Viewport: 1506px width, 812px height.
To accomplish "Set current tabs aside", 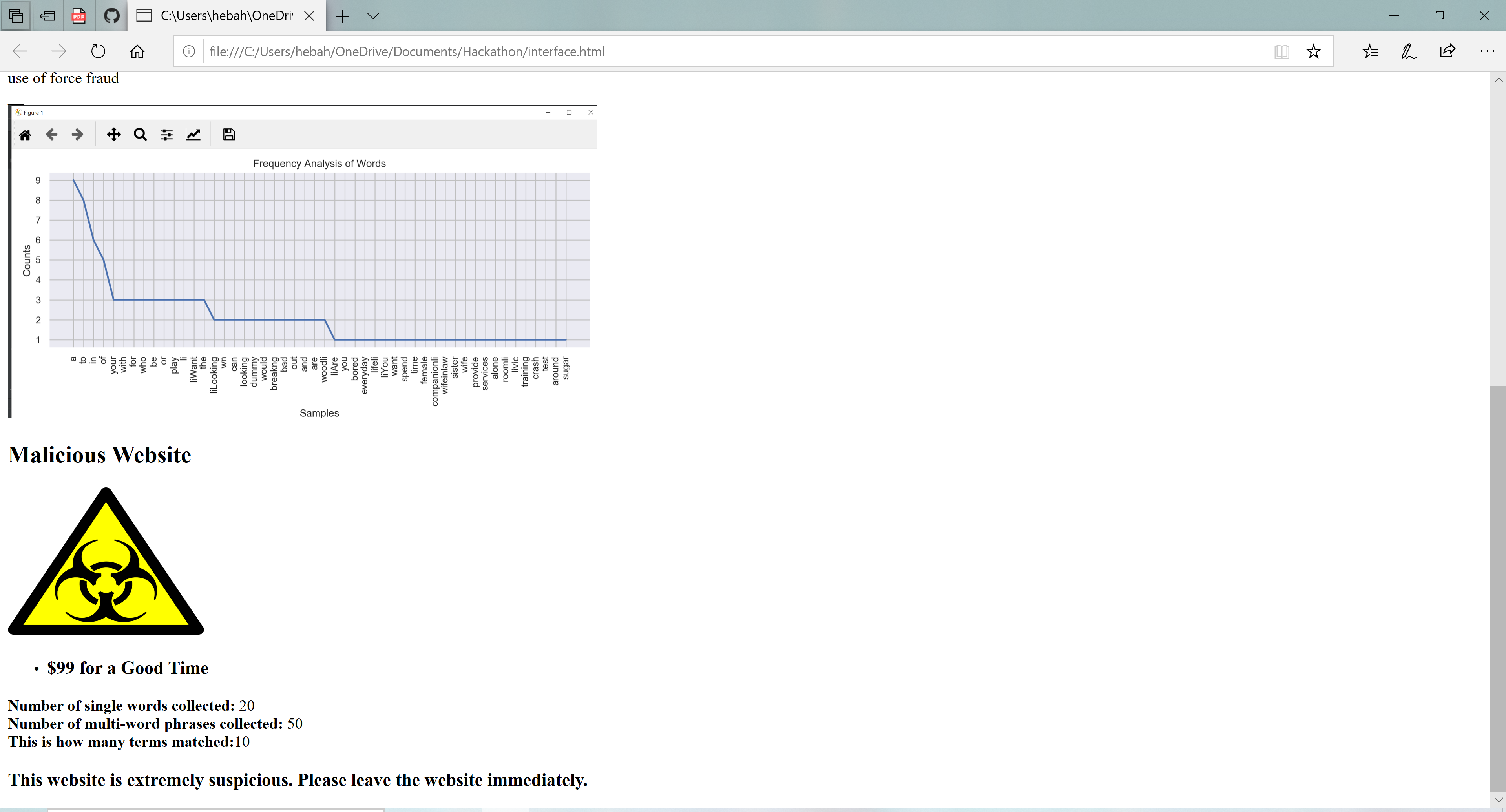I will tap(47, 16).
